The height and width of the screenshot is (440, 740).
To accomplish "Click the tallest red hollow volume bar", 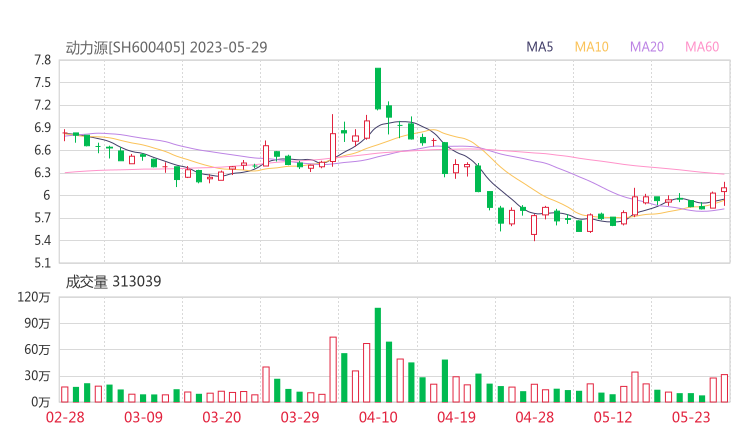I will pyautogui.click(x=333, y=369).
